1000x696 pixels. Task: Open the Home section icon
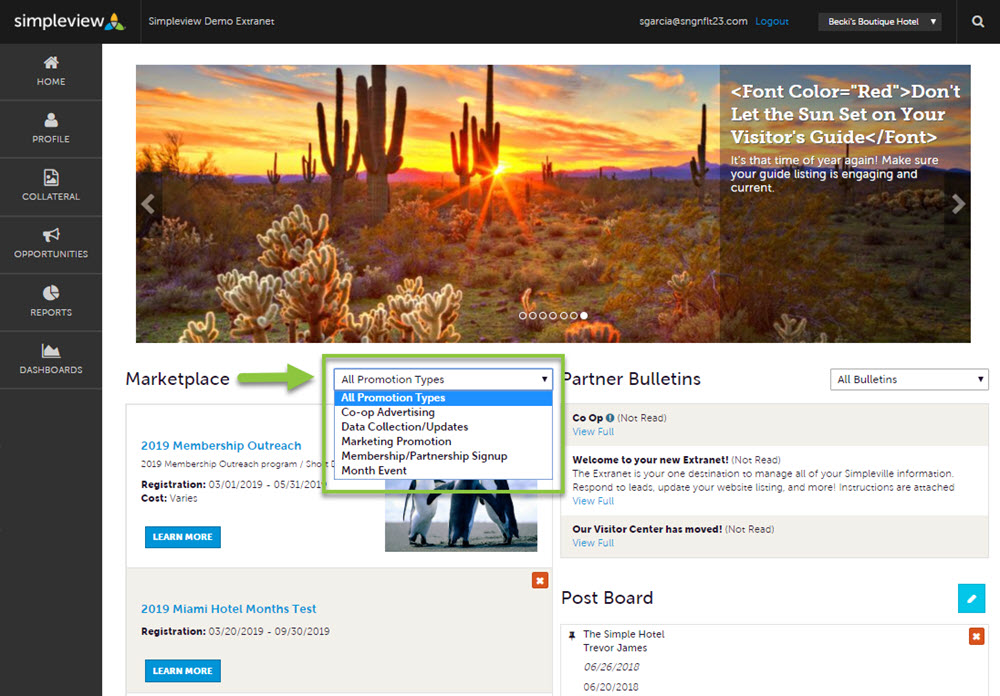[51, 63]
